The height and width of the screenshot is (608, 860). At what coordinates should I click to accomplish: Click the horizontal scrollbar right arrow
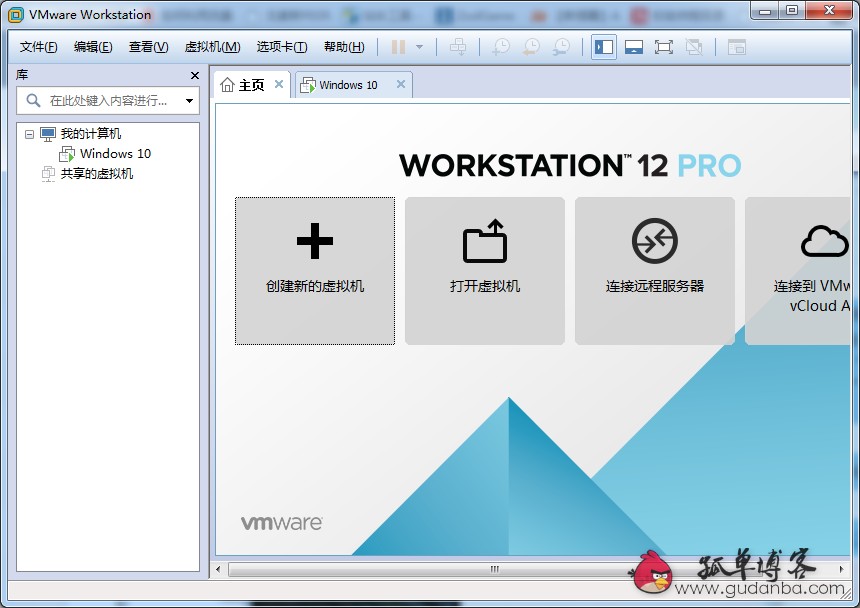point(841,569)
